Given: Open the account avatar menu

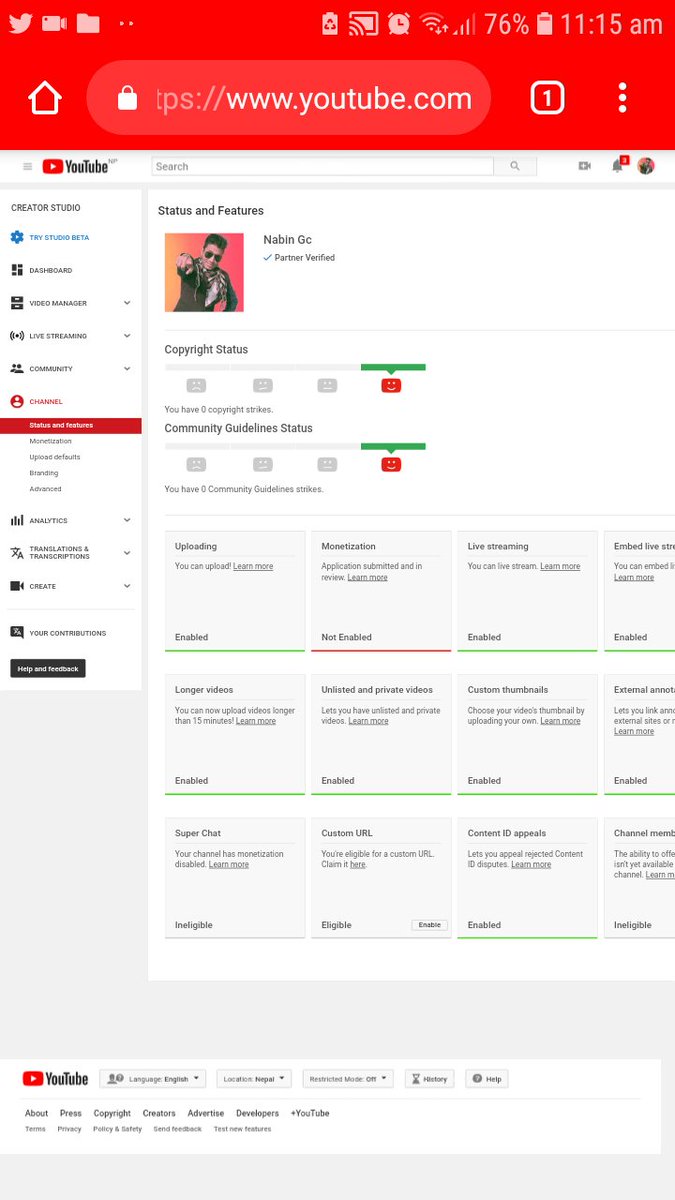Looking at the screenshot, I should point(646,166).
